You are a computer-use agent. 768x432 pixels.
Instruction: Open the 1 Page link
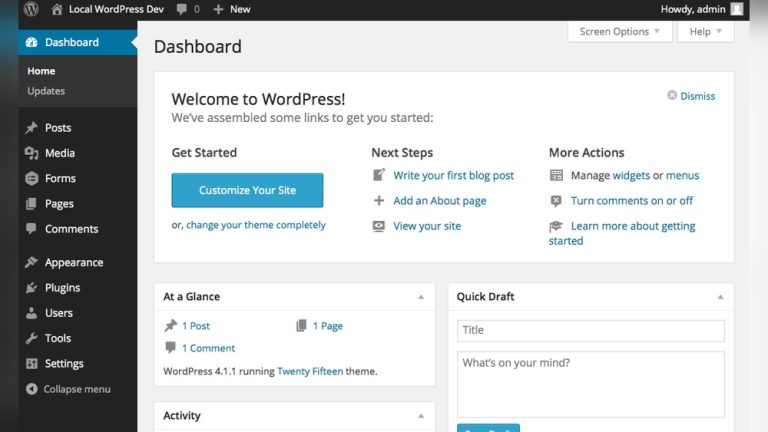point(328,326)
